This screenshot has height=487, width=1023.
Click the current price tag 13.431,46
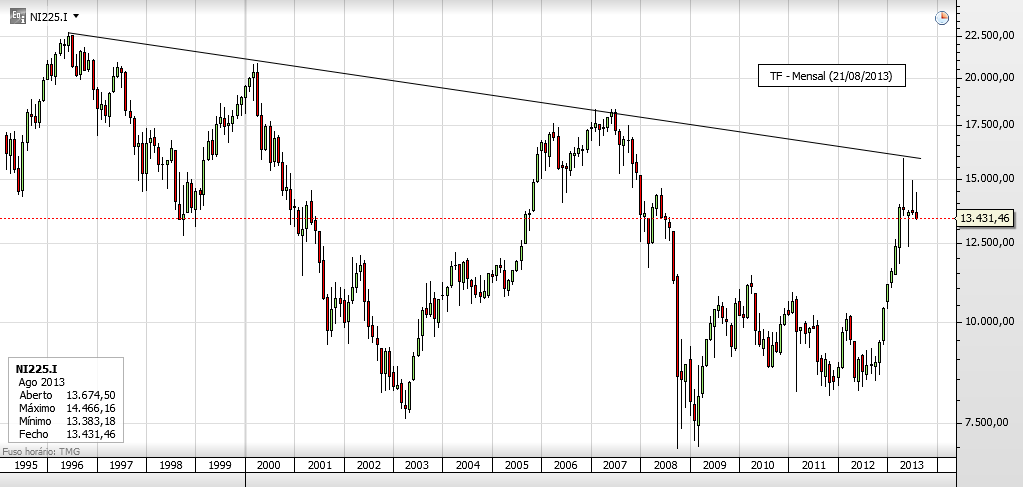[x=987, y=218]
